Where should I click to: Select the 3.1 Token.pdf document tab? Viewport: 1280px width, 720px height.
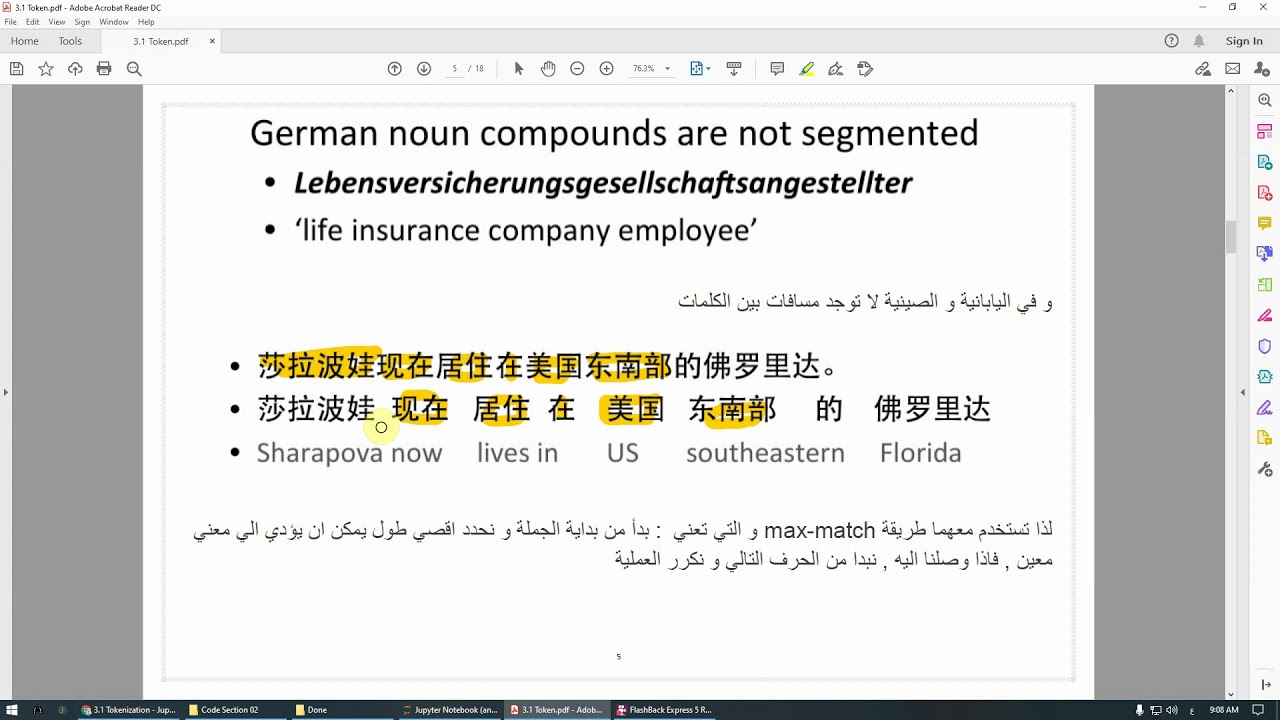[x=161, y=41]
